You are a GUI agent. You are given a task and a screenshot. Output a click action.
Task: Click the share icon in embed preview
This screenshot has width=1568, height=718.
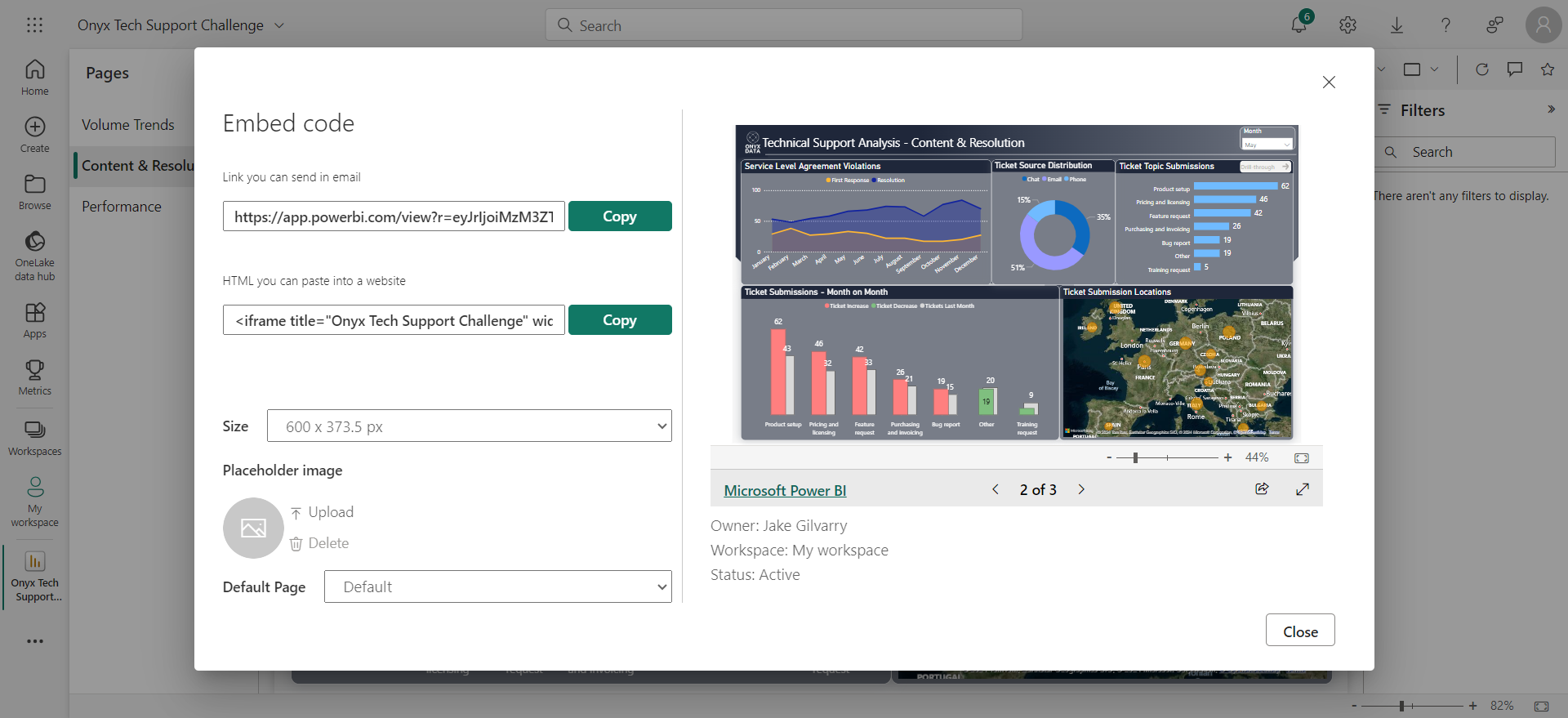click(1262, 488)
